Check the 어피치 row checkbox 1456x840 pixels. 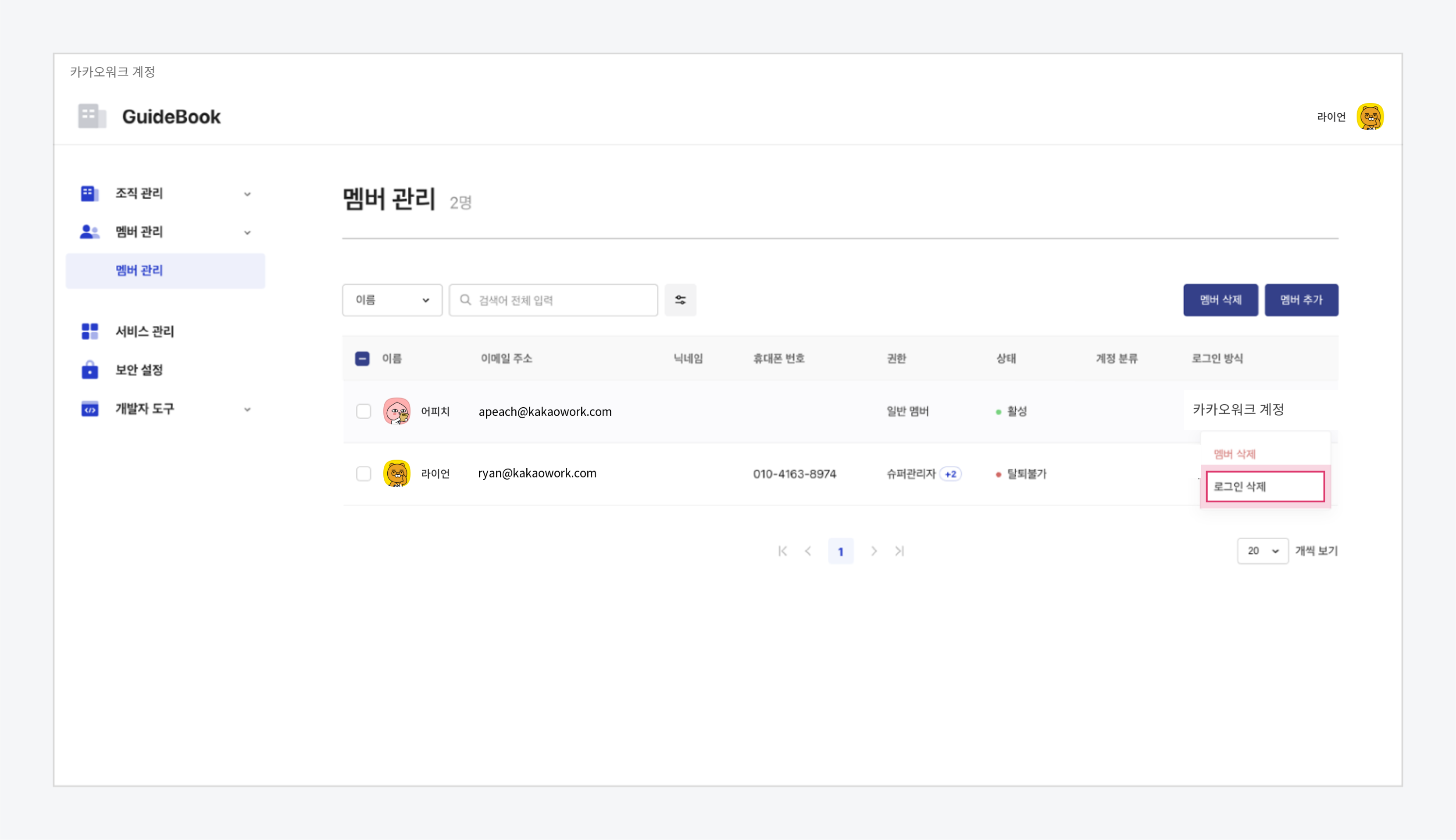pyautogui.click(x=364, y=411)
